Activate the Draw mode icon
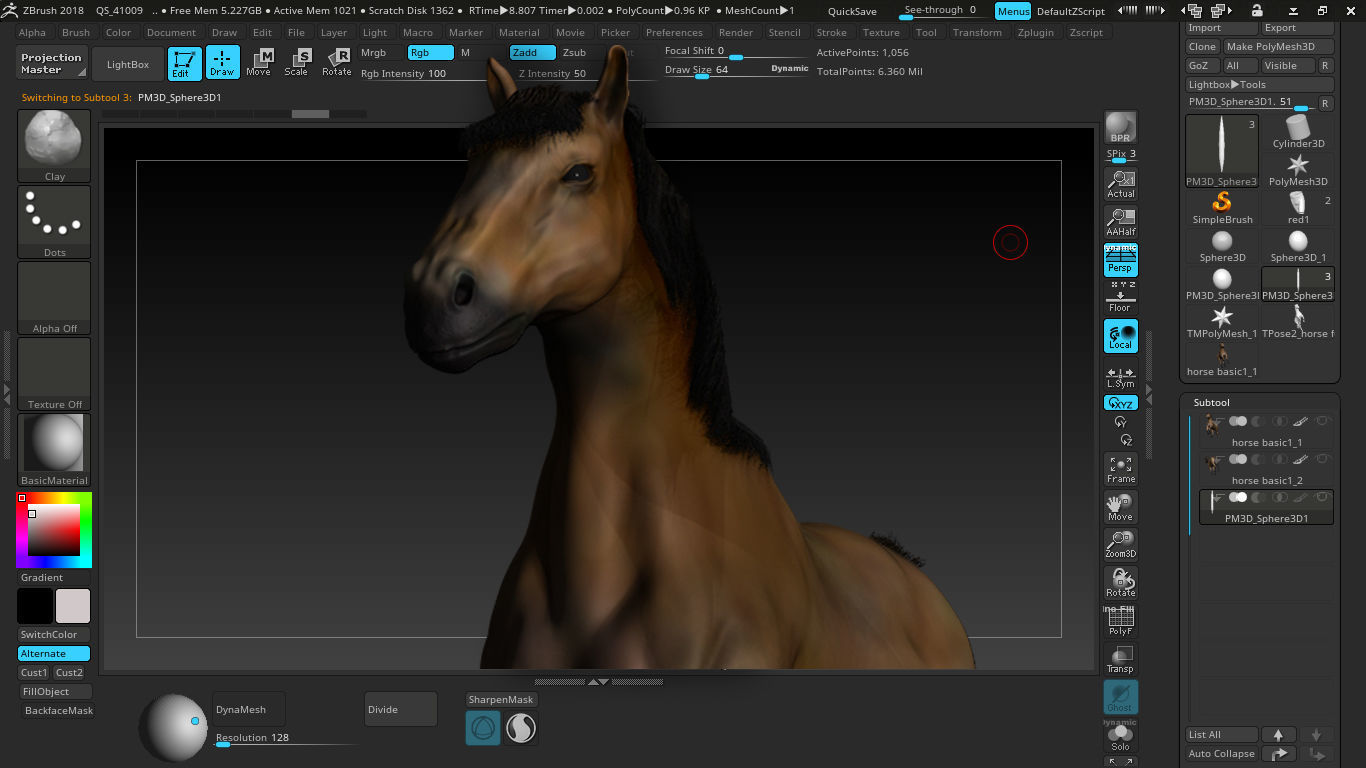1366x768 pixels. pyautogui.click(x=223, y=62)
